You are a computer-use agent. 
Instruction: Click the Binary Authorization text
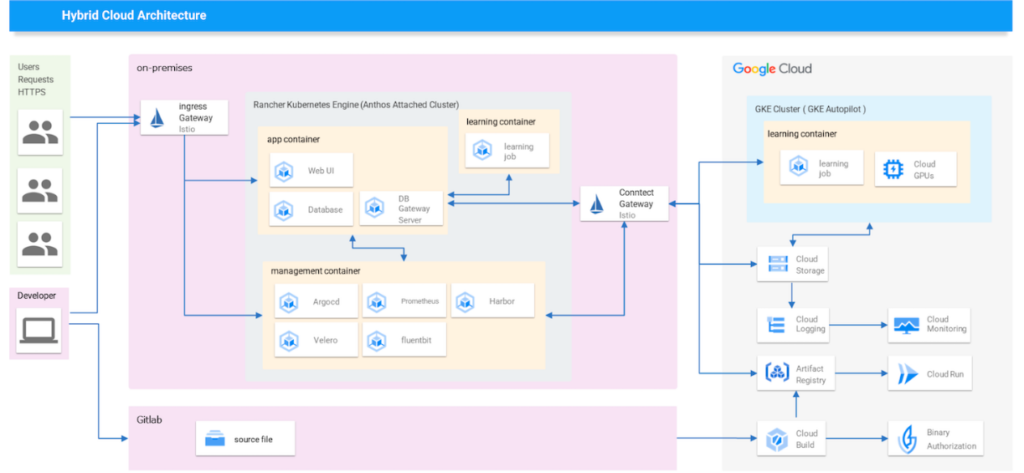[952, 439]
